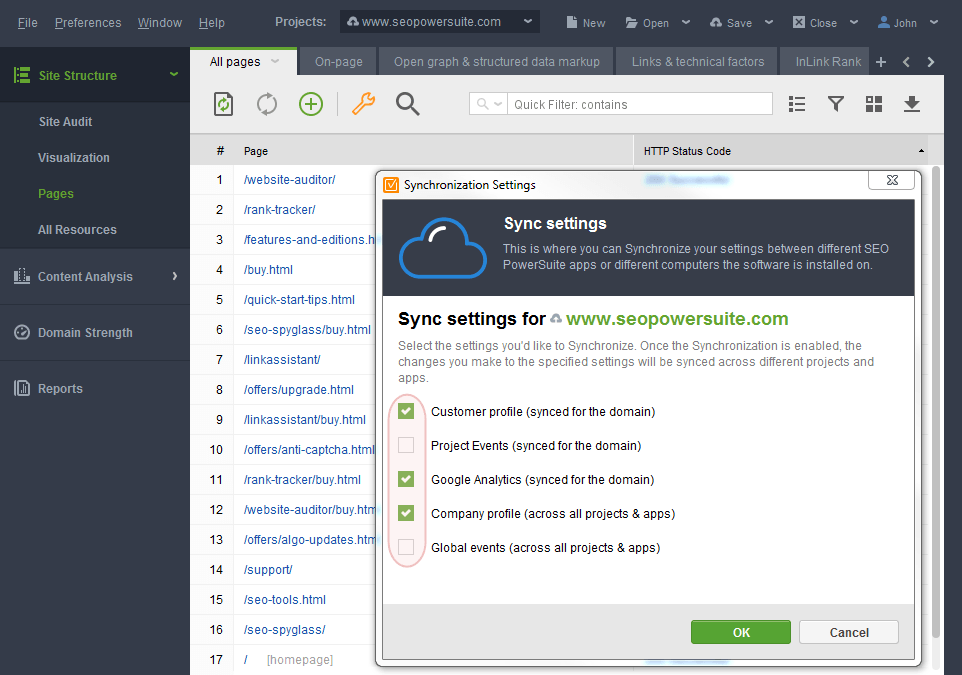Sort by the HTTP Status Code column header
Screen dimensions: 962x675
click(x=780, y=151)
